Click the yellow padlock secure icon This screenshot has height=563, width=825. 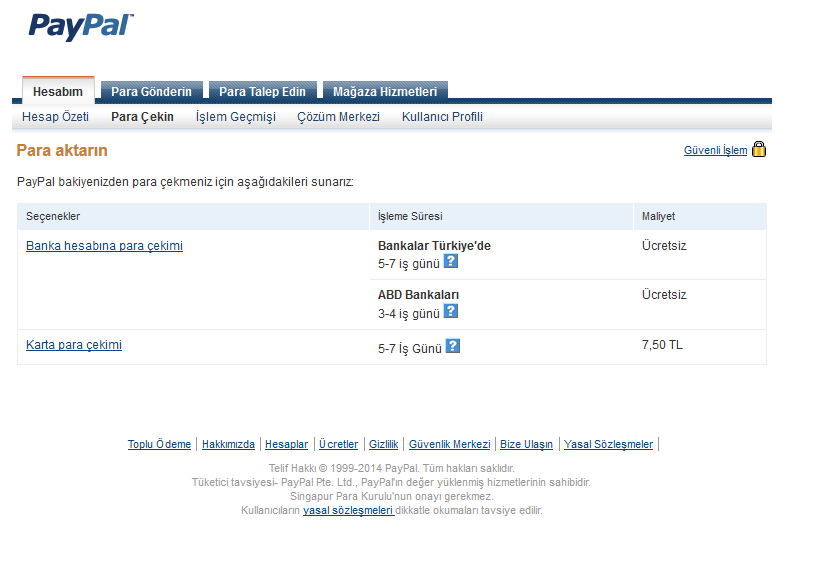coord(759,149)
